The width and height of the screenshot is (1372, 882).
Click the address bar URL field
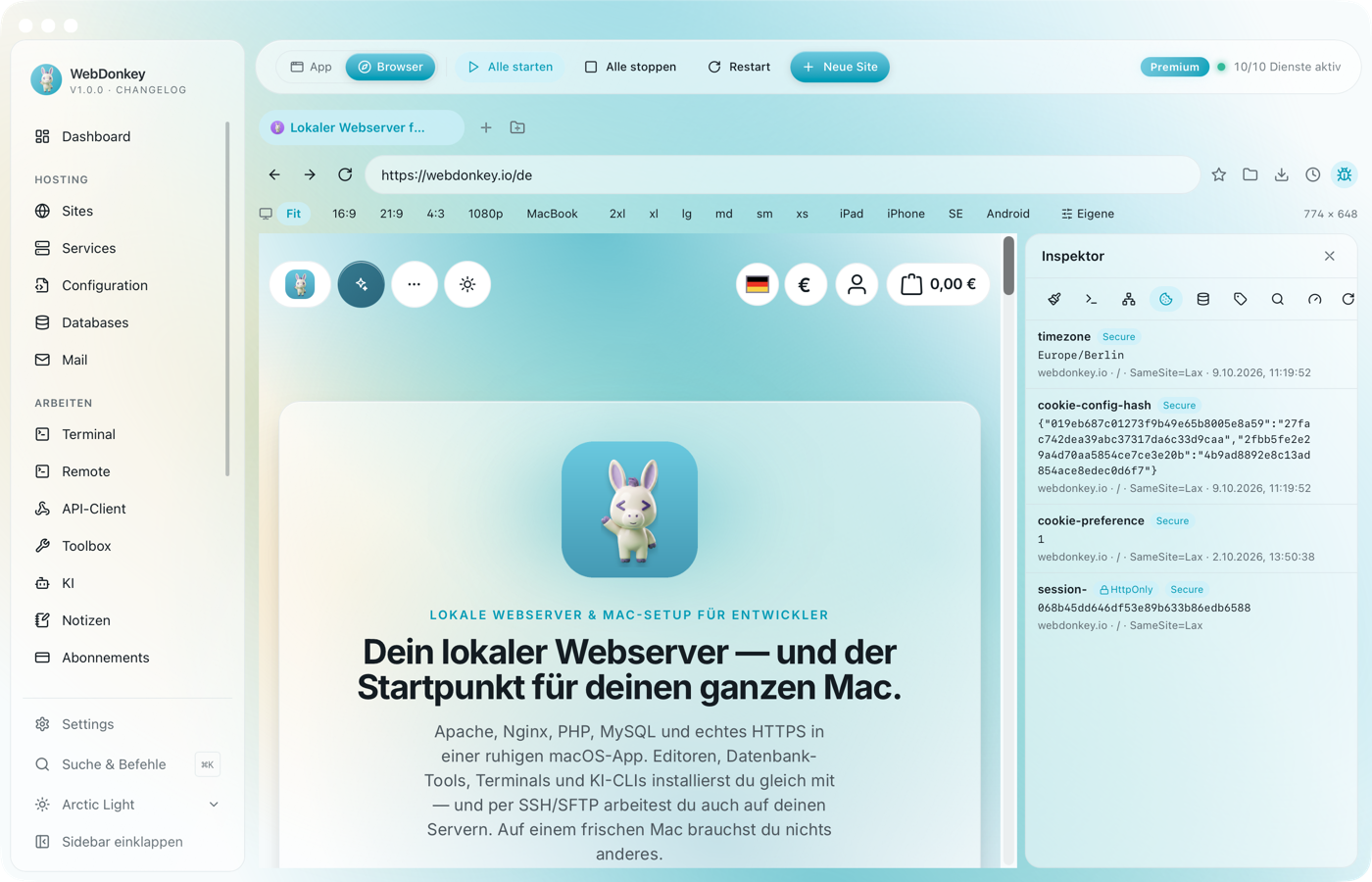(x=782, y=174)
